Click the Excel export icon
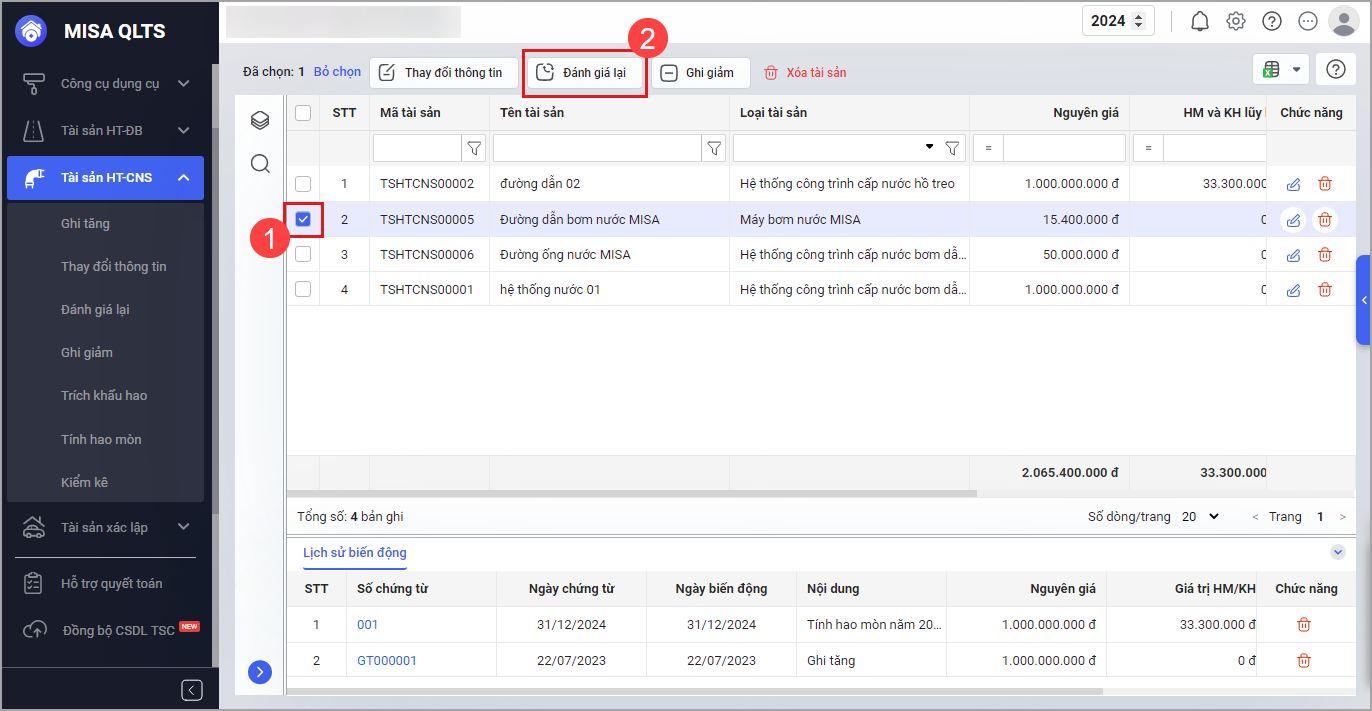The height and width of the screenshot is (711, 1372). click(x=1271, y=69)
